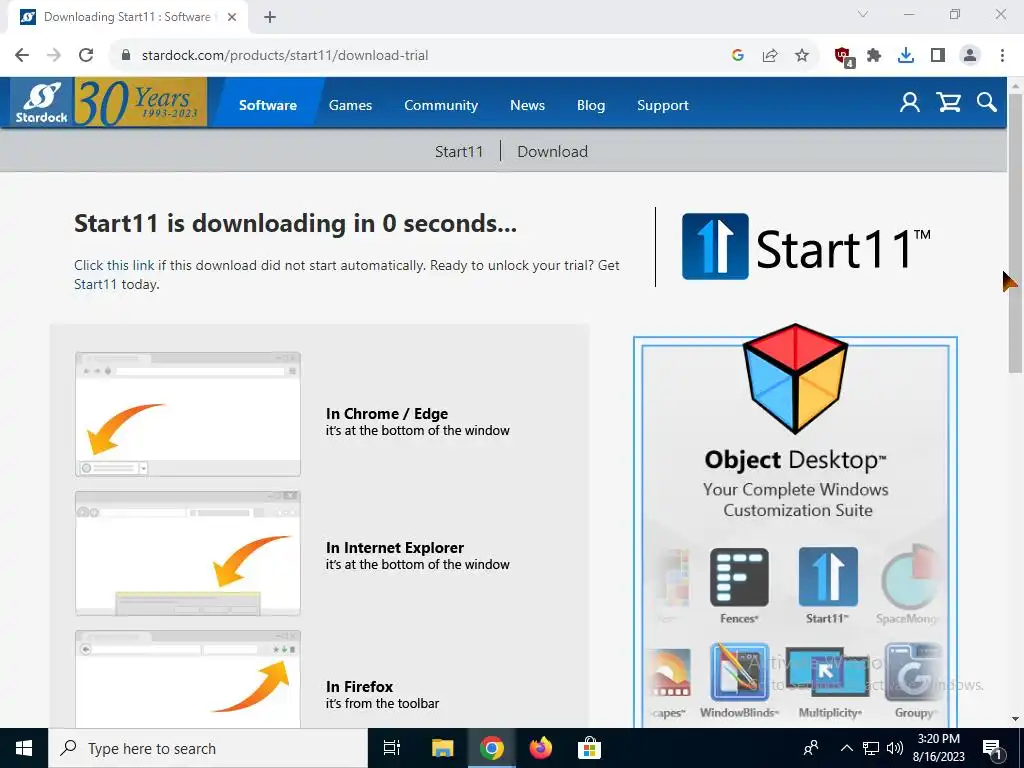The image size is (1024, 768).
Task: Click the Stardock site search magnifier
Action: (986, 103)
